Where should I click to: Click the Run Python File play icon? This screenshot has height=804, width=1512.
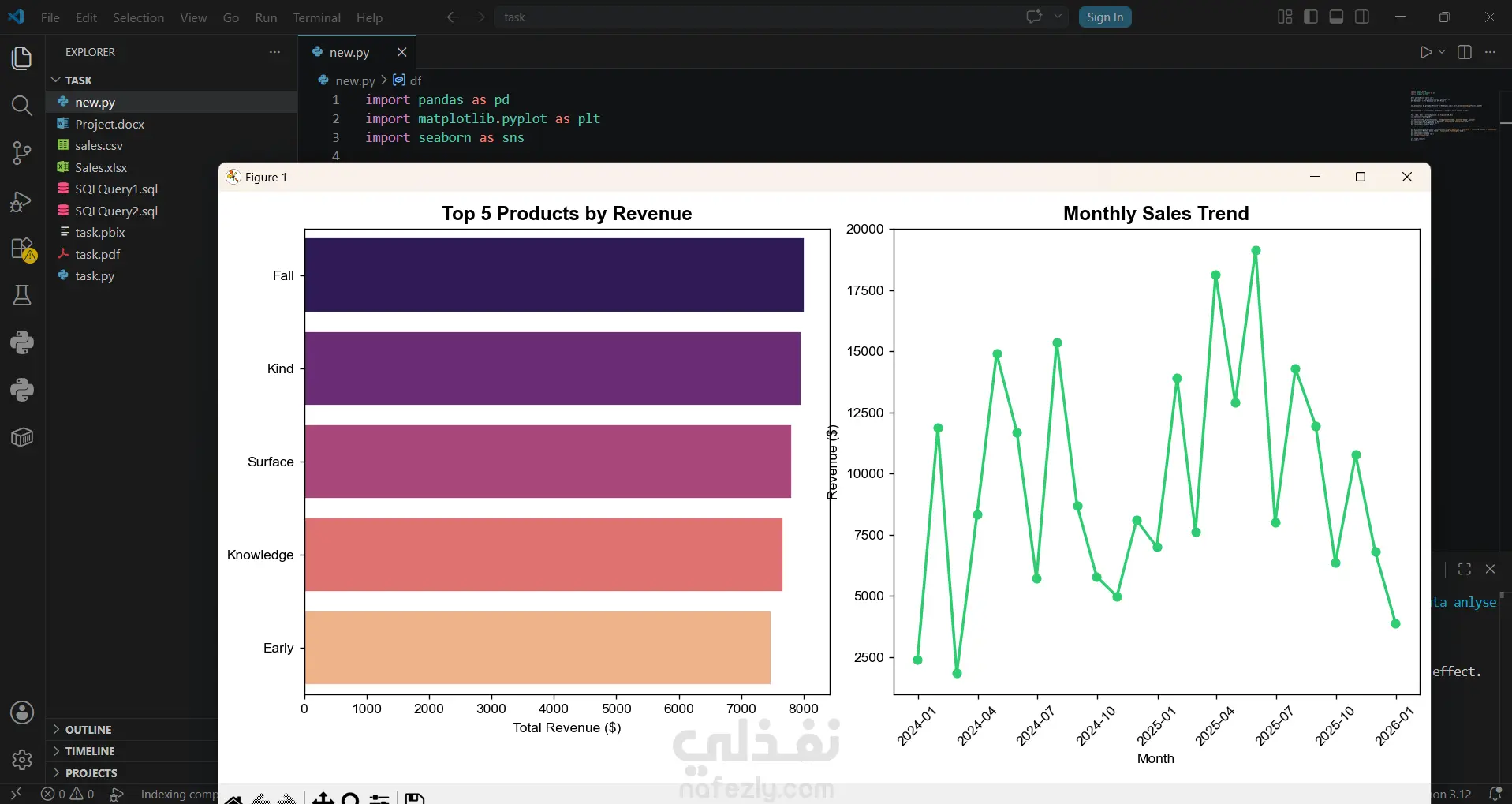point(1425,52)
